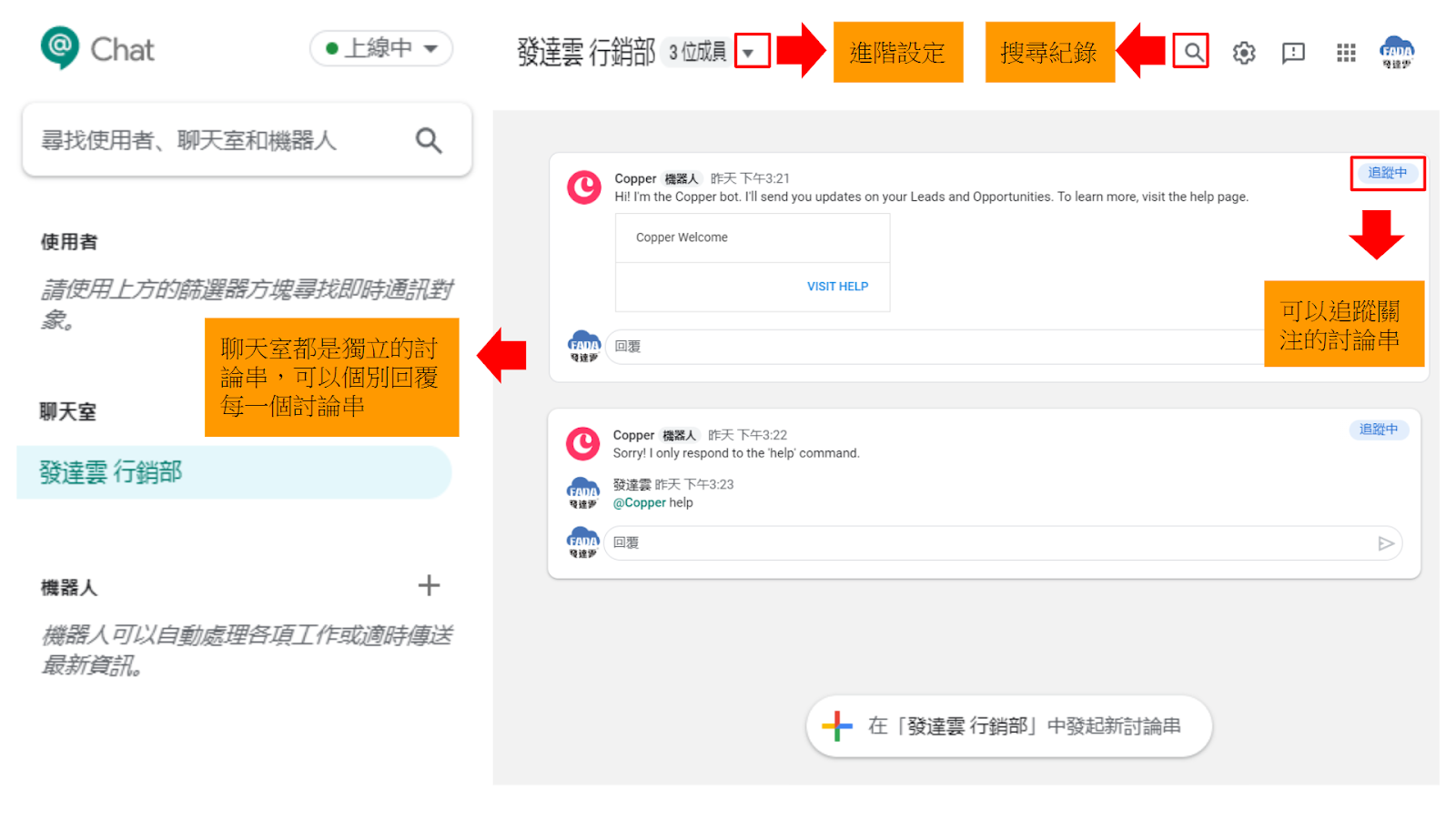Start a new thread in 發達雲 行銷部
The image size is (1456, 819).
pyautogui.click(x=1008, y=726)
